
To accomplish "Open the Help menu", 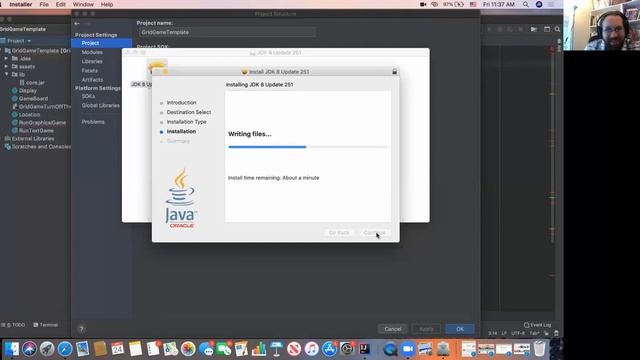I will click(x=107, y=4).
